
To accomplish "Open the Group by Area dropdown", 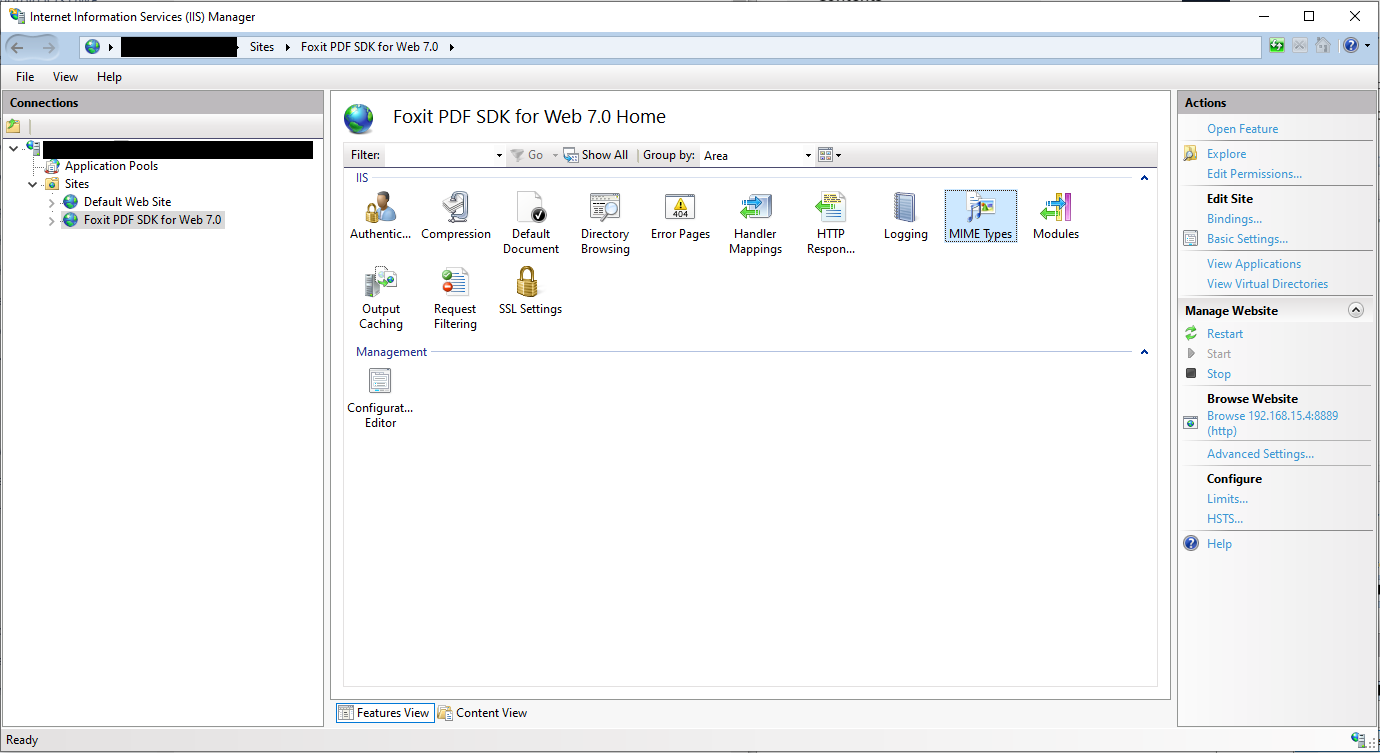I will (x=757, y=156).
